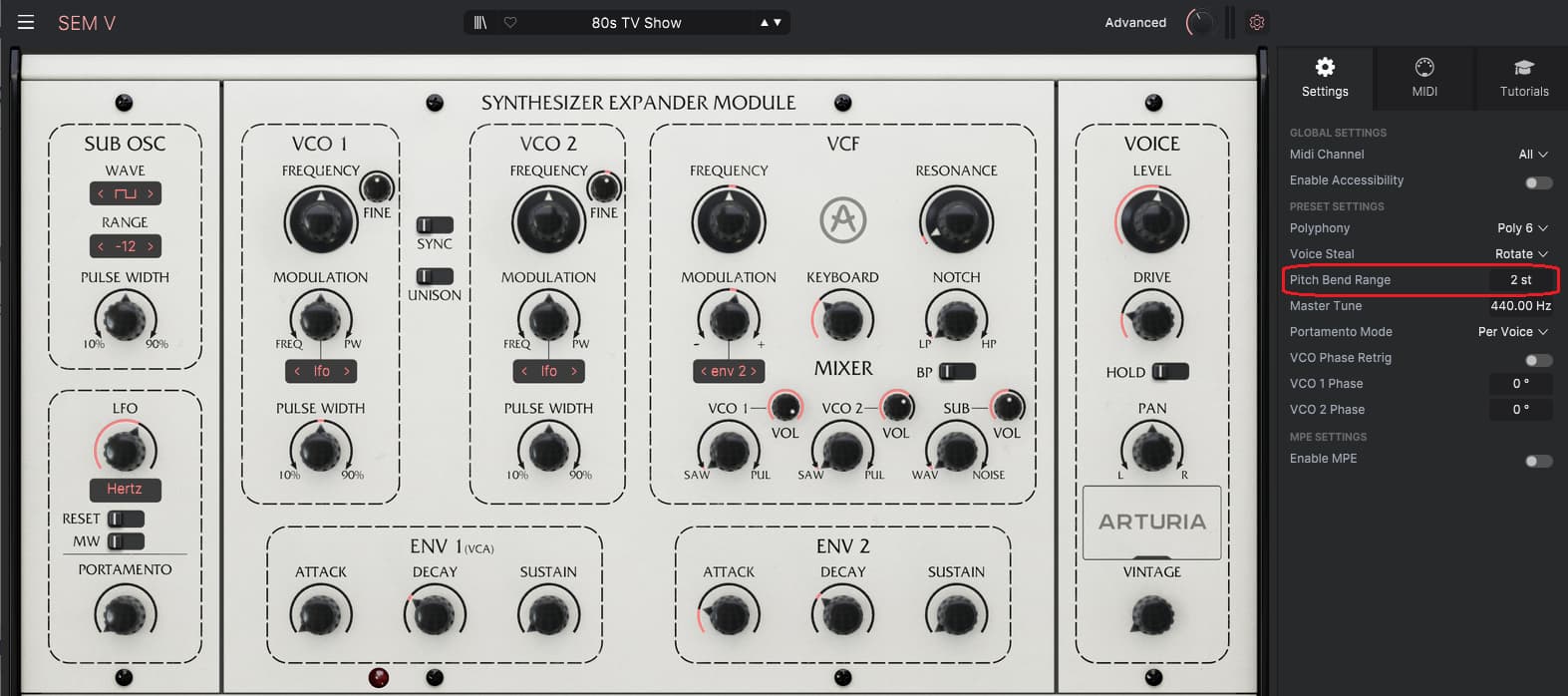Open the Tutorials tab
Viewport: 1568px width, 696px height.
1524,78
